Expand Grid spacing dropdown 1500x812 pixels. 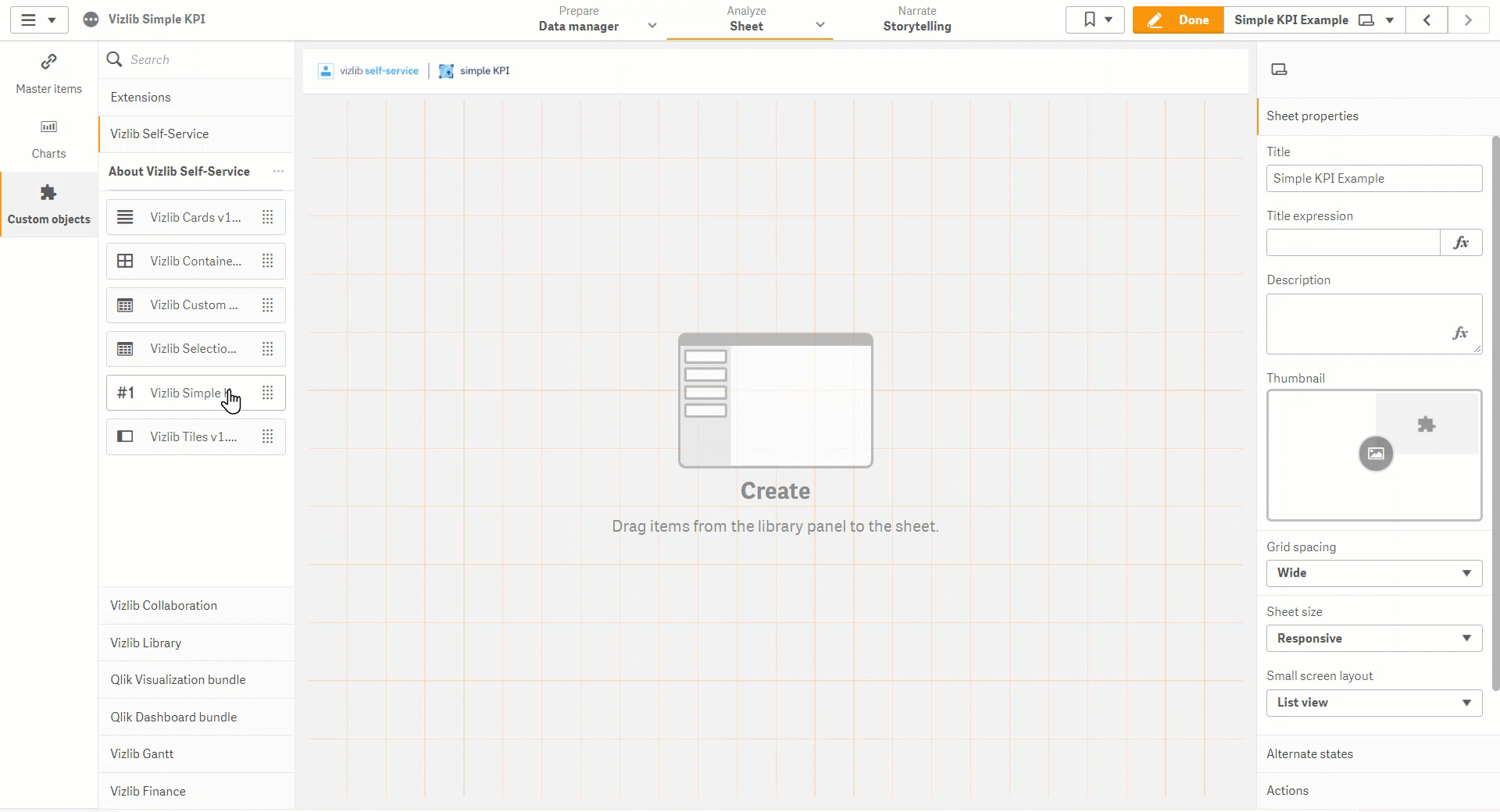[1374, 573]
